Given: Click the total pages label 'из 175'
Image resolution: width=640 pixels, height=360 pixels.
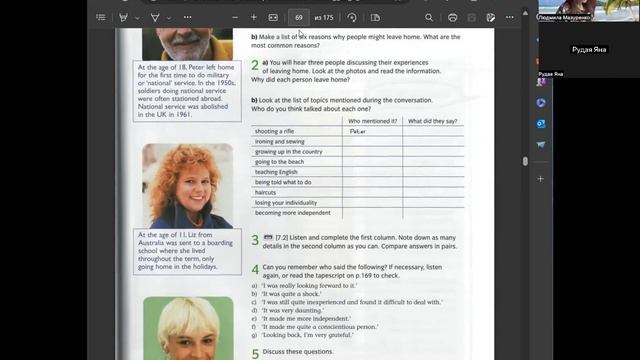Looking at the screenshot, I should [324, 18].
